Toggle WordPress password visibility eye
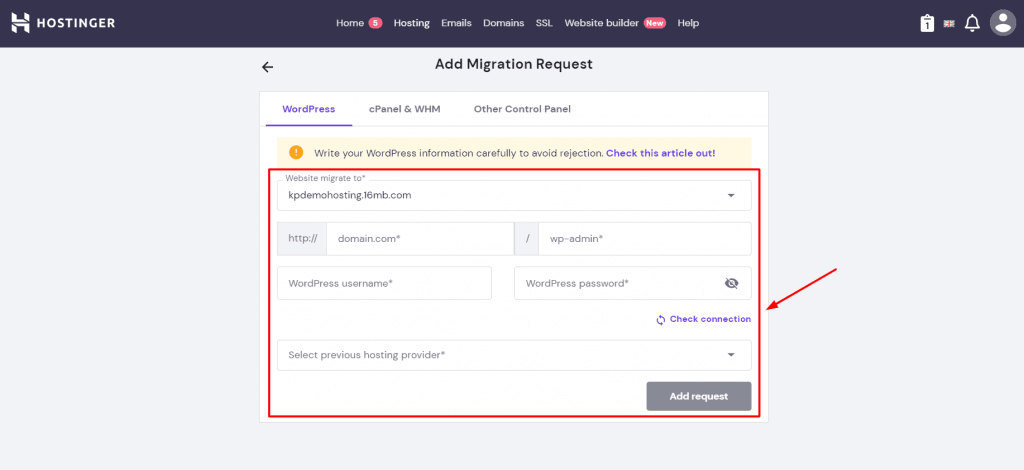This screenshot has height=470, width=1024. click(731, 283)
